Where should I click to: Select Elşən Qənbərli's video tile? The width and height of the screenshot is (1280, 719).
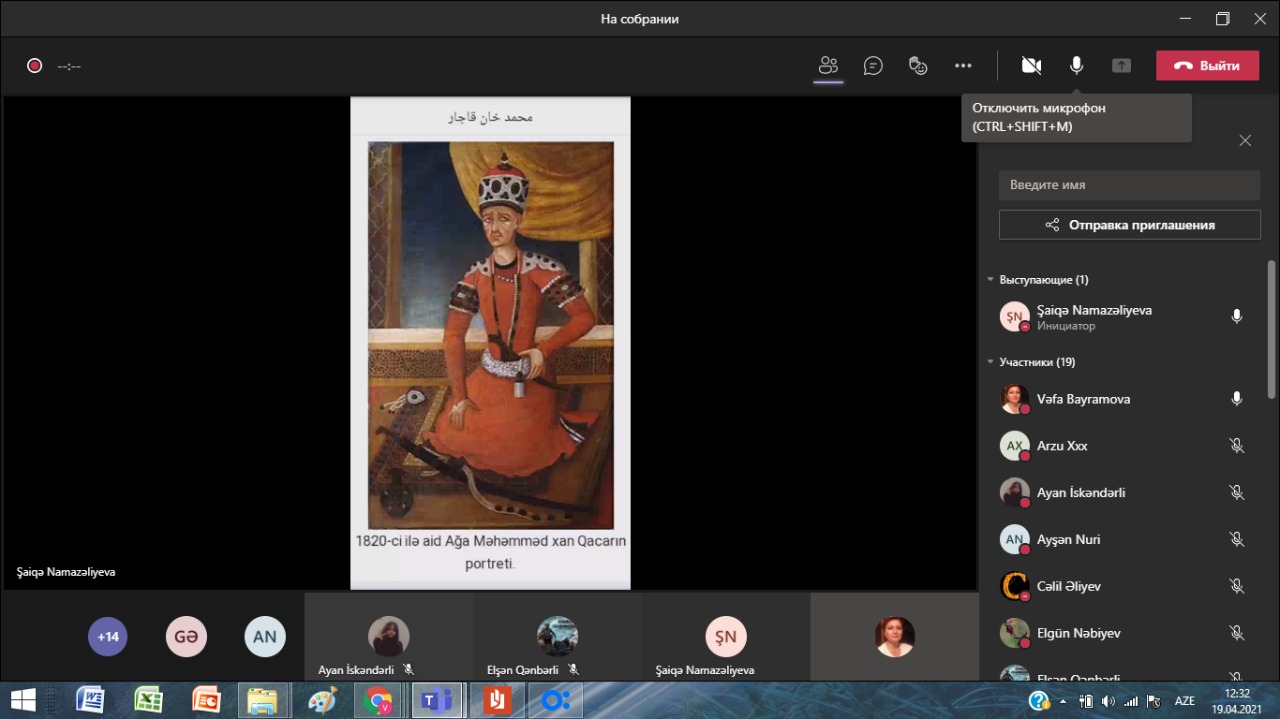click(x=557, y=637)
